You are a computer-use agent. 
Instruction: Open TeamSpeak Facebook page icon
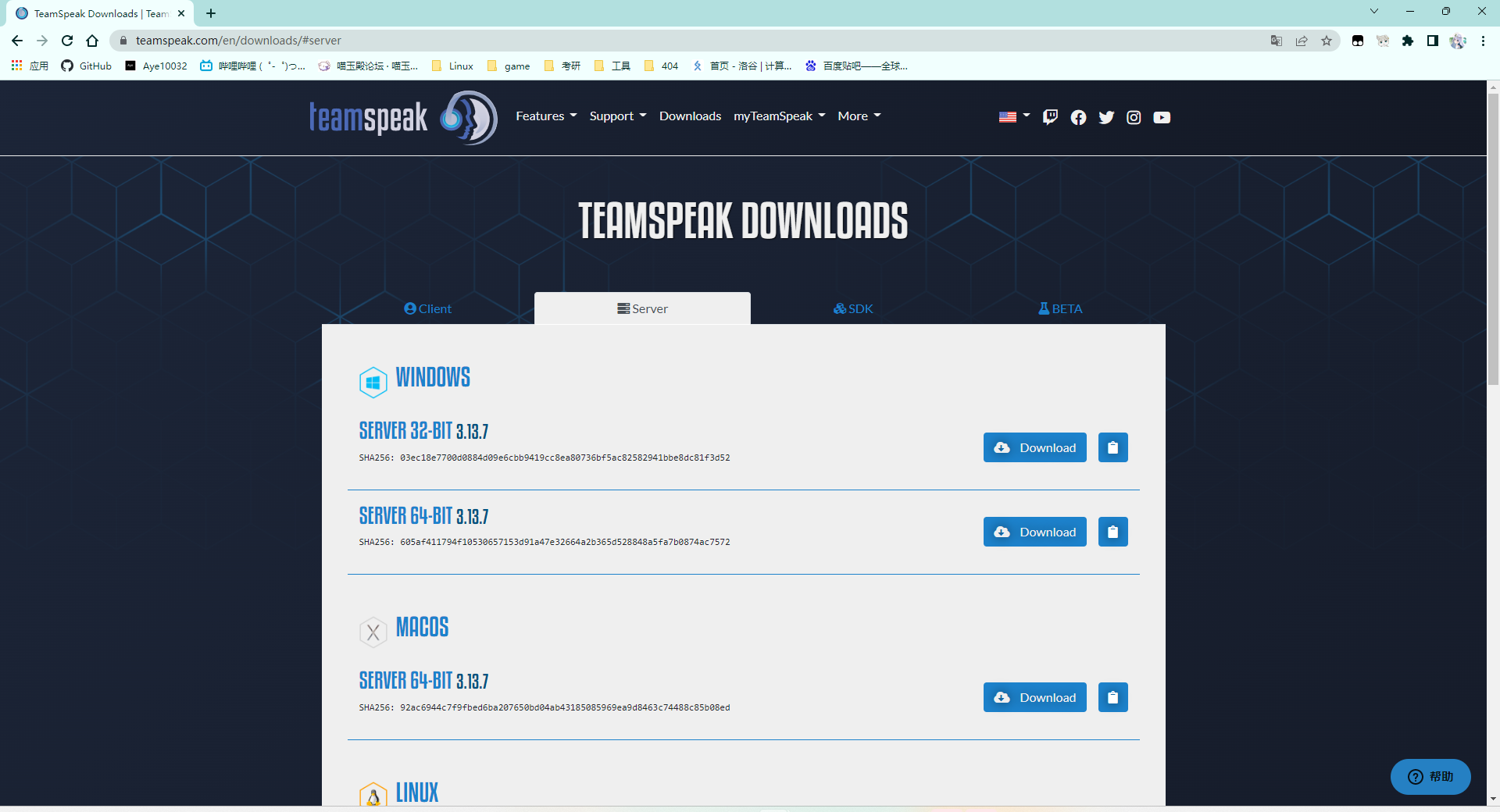(1078, 117)
